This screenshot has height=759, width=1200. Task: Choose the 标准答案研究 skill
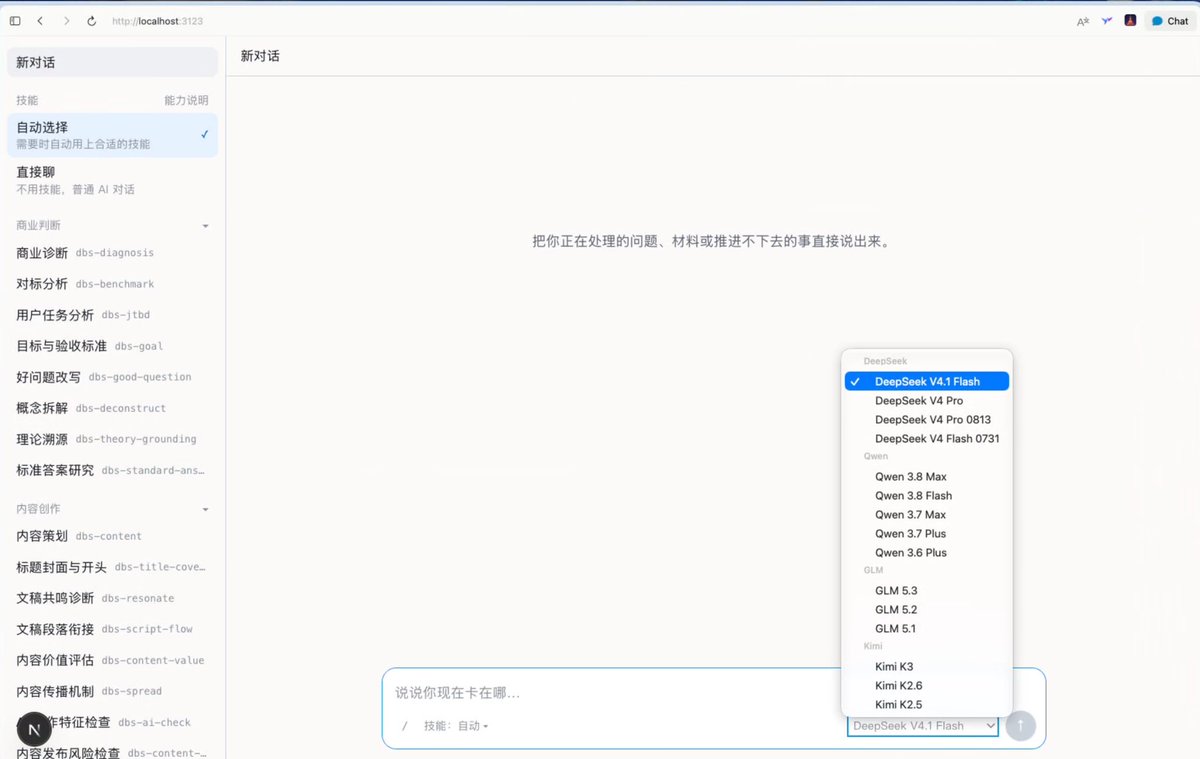[112, 470]
